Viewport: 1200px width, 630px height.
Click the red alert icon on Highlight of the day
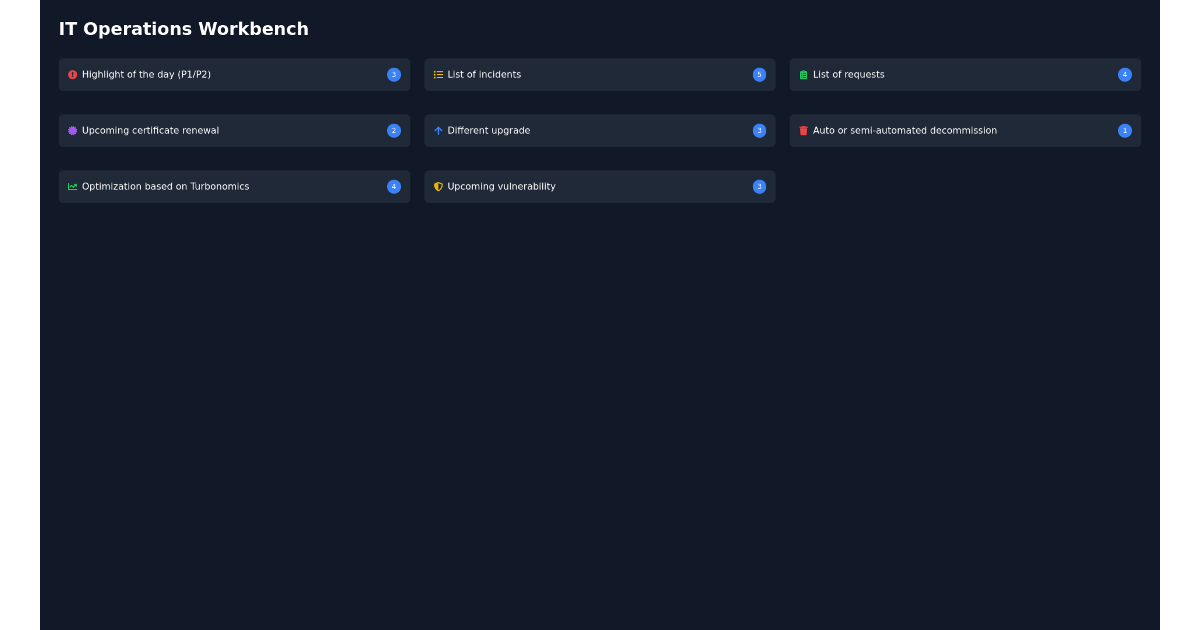[x=71, y=74]
